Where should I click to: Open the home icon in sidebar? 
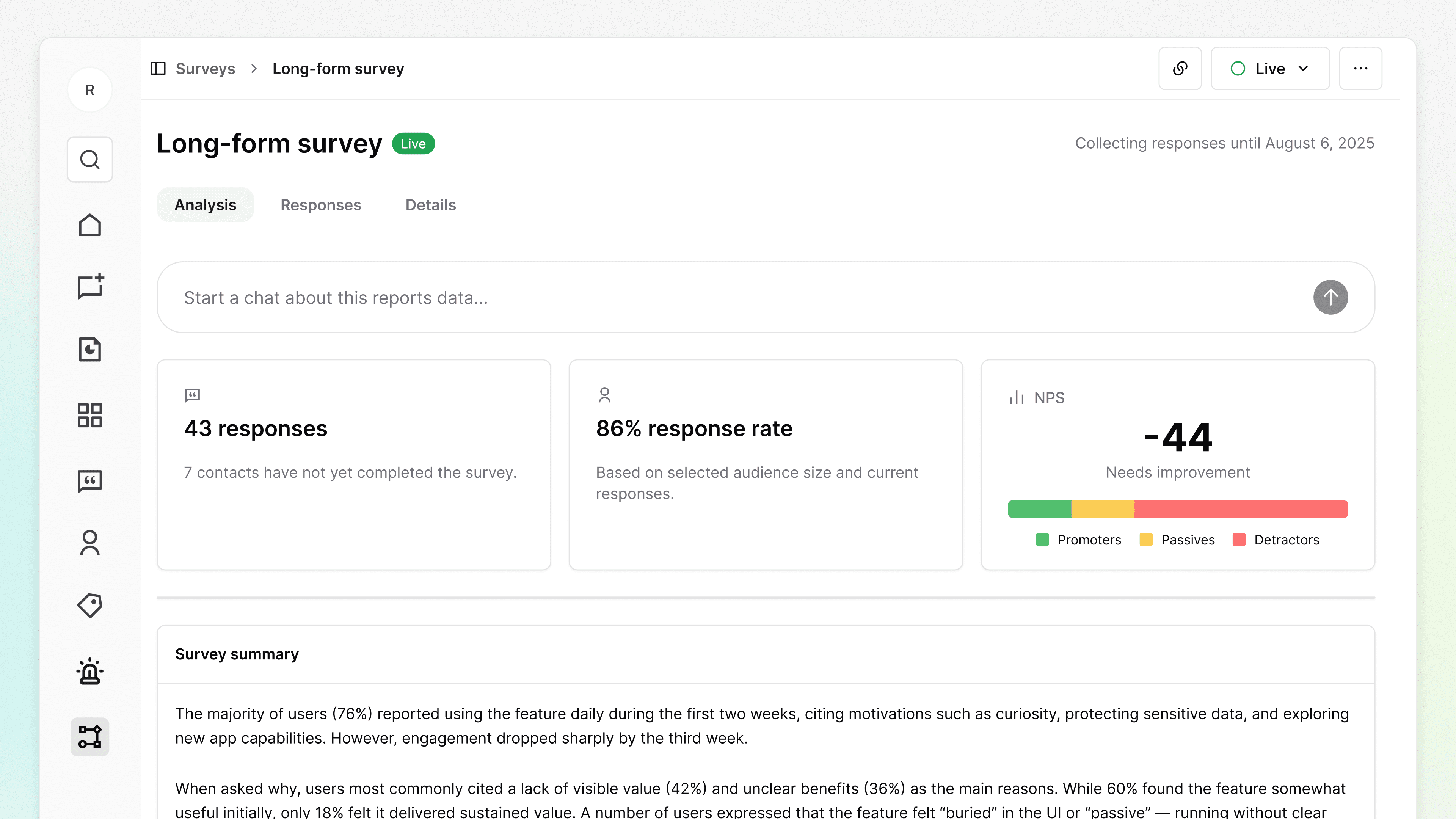tap(90, 225)
